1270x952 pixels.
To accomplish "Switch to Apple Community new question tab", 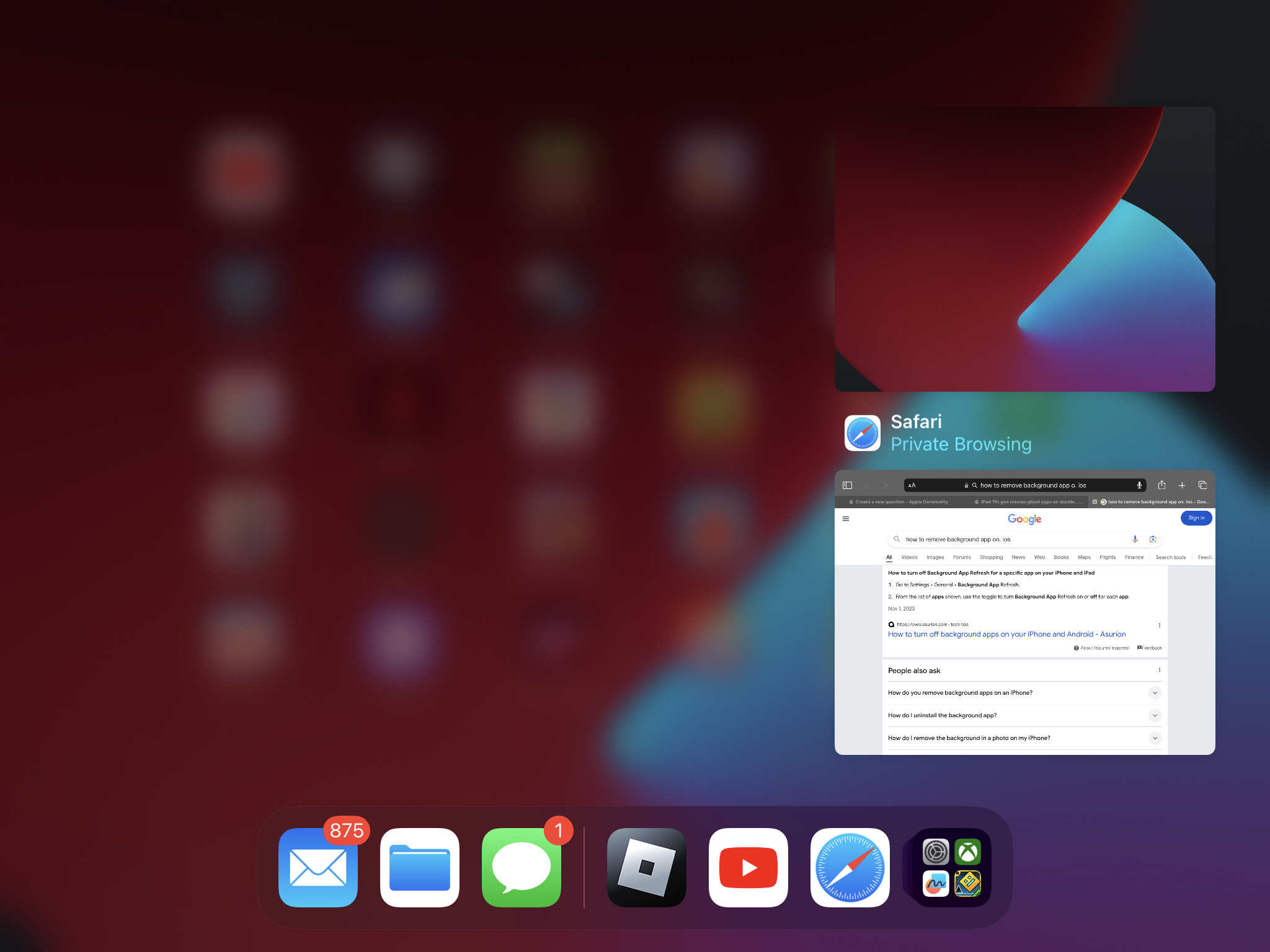I will pos(900,502).
